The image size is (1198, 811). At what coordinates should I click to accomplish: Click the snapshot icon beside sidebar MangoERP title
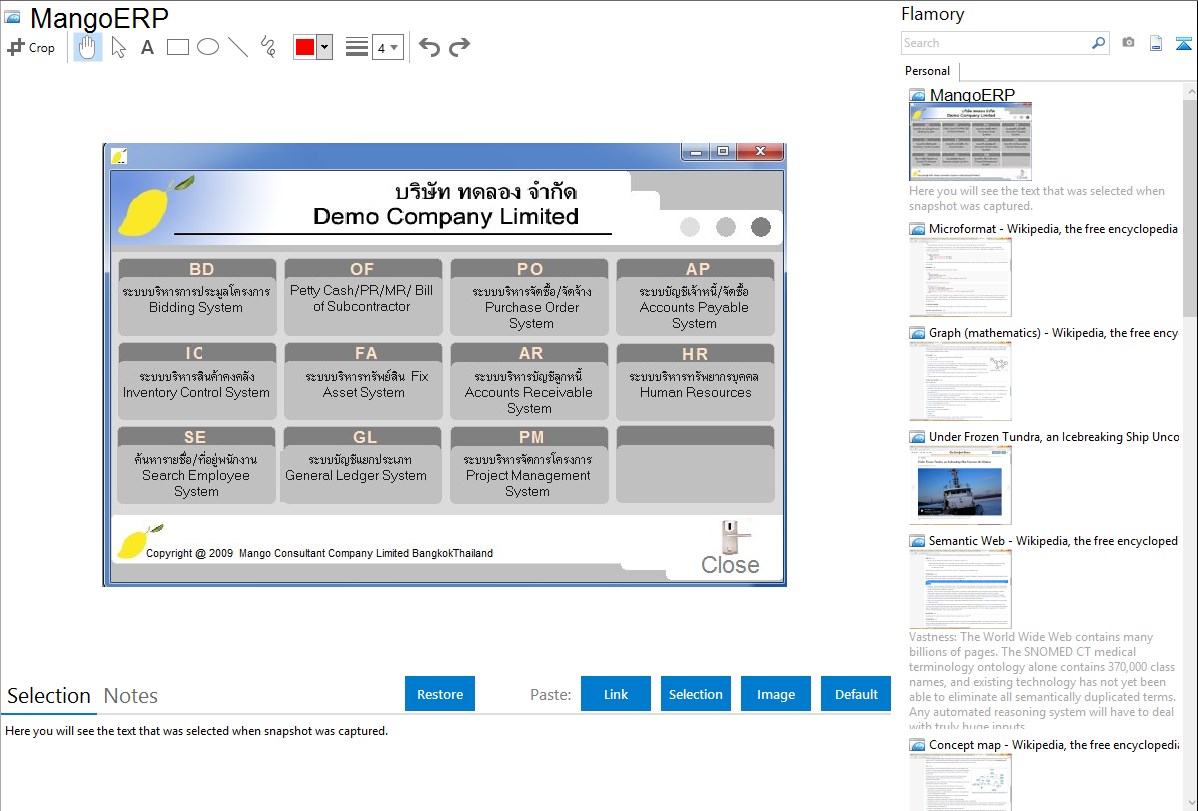coord(918,96)
